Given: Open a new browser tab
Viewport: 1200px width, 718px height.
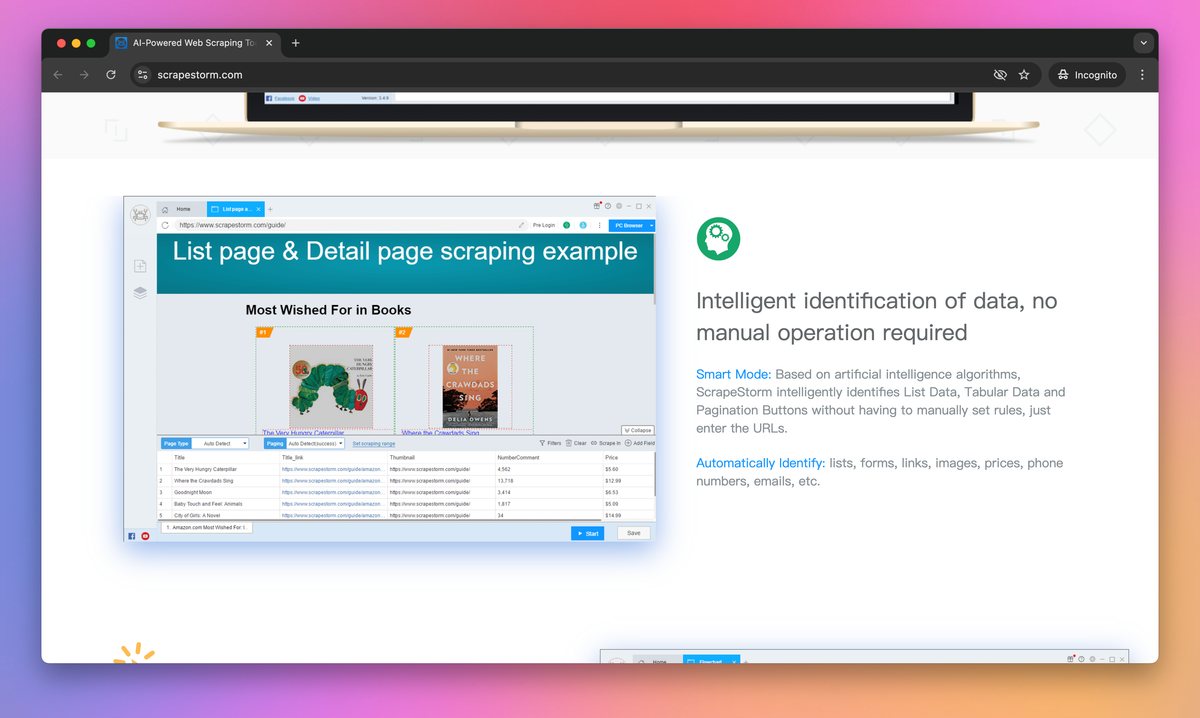Looking at the screenshot, I should click(x=296, y=43).
